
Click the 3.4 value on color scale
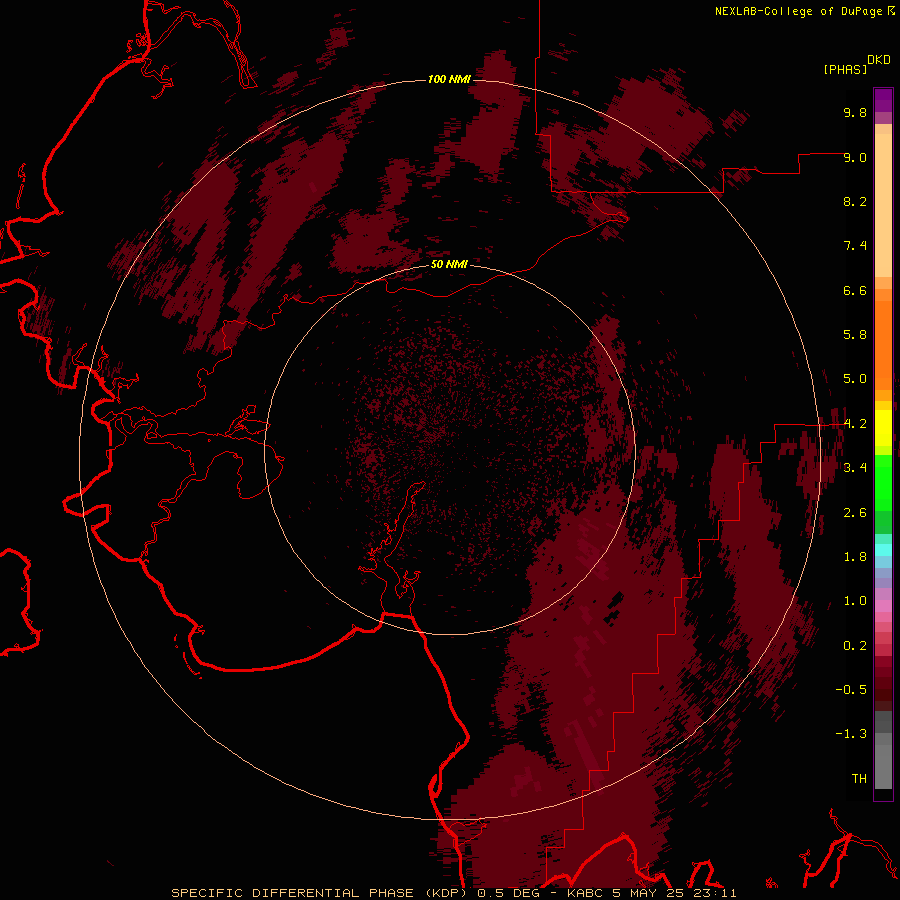click(855, 468)
